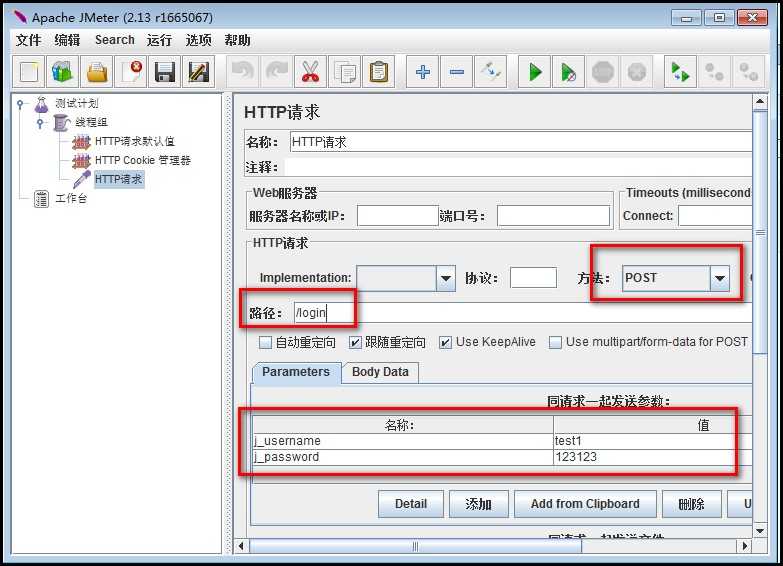Switch to the Body Data tab

coord(380,372)
